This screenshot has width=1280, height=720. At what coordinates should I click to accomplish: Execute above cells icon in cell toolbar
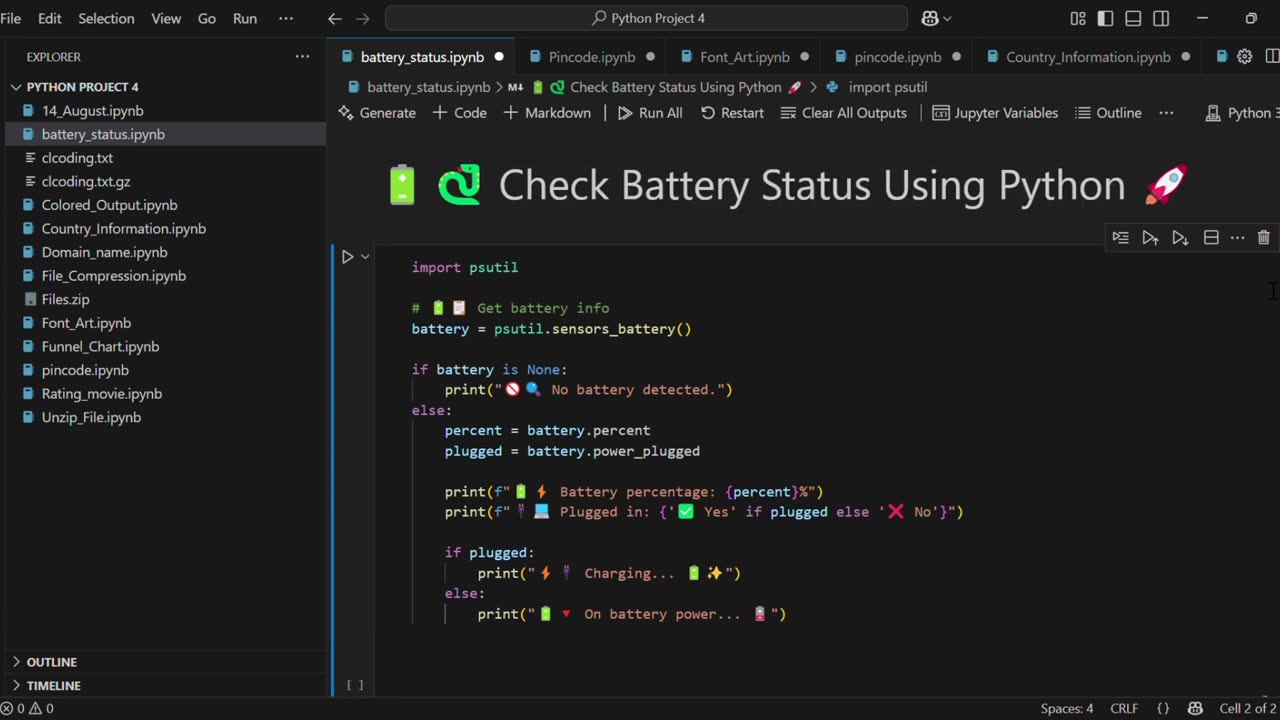point(1150,238)
